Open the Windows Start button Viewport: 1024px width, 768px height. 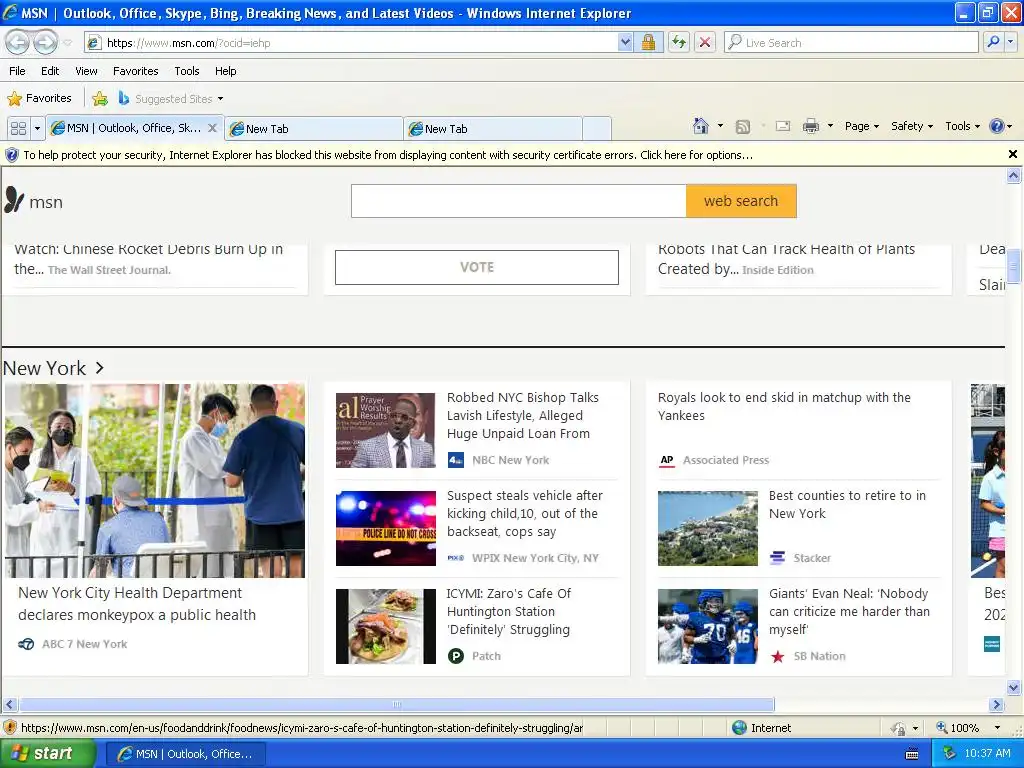tap(46, 753)
